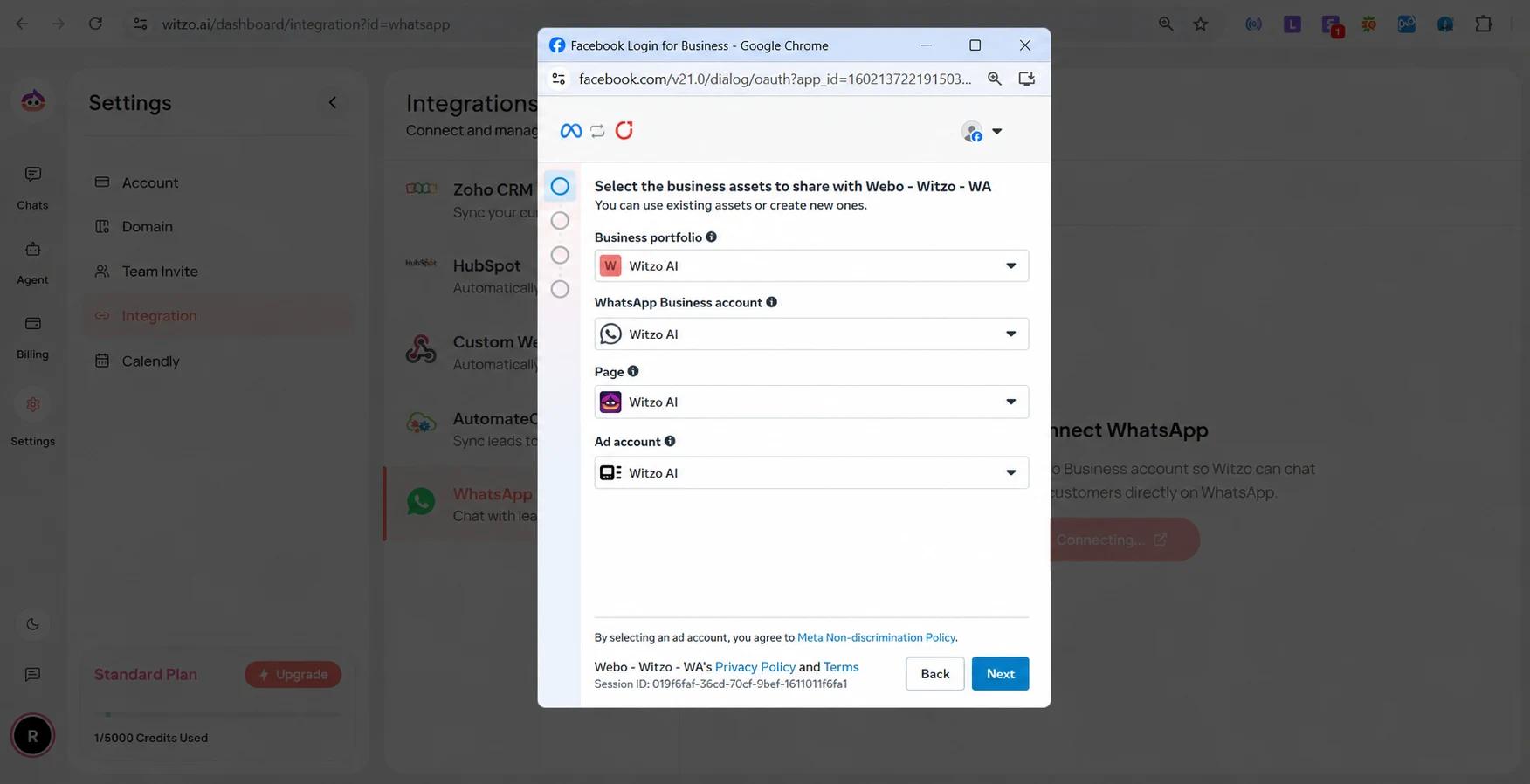
Task: Click the credits used progress bar
Action: 217,714
